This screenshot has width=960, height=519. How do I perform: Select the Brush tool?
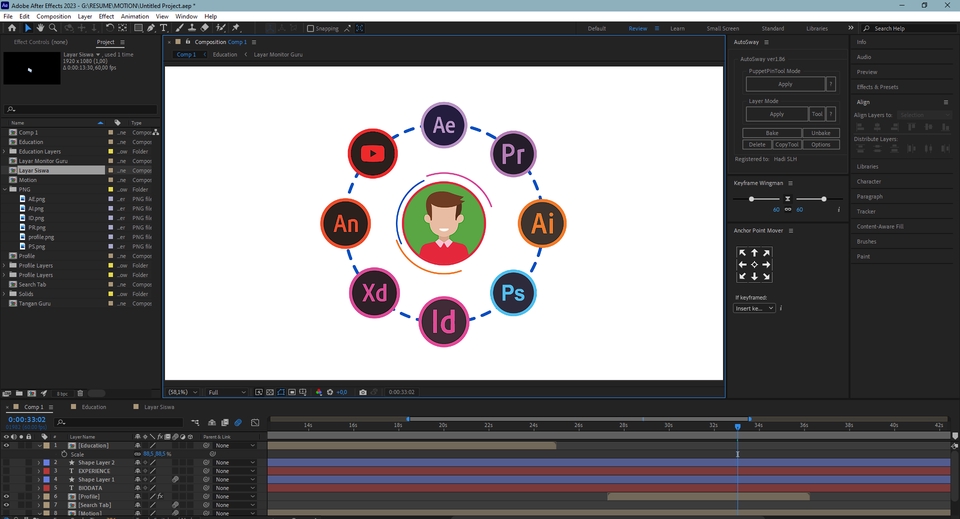coord(179,28)
